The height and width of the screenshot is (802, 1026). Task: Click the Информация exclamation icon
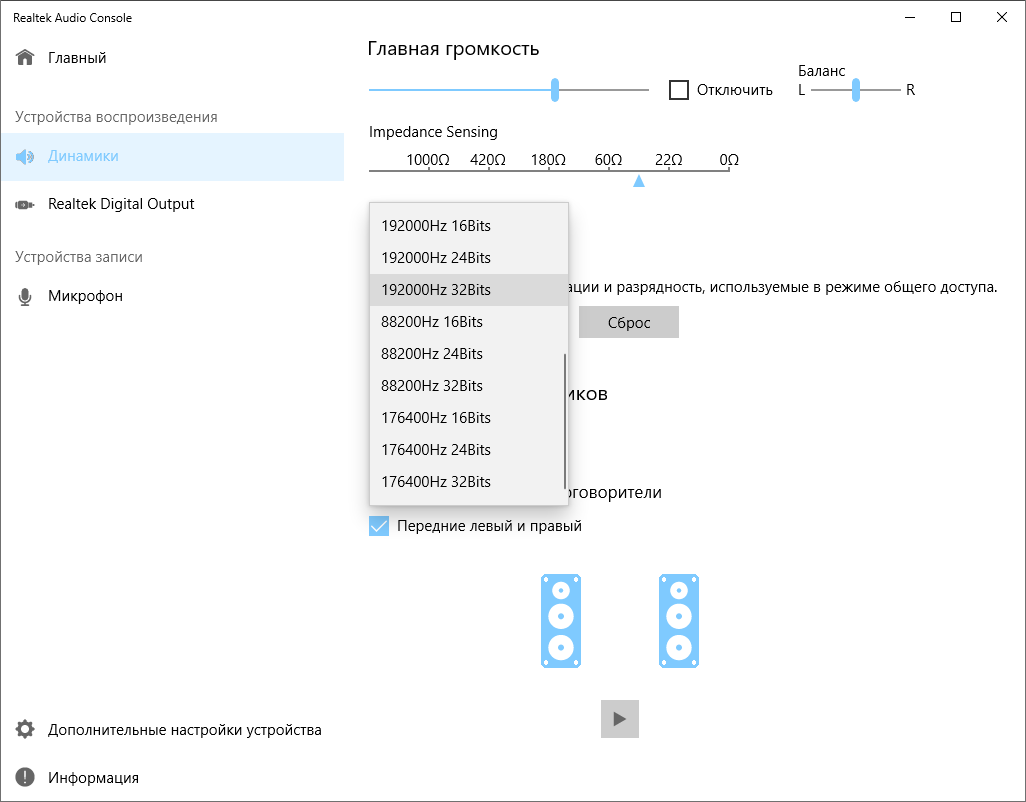click(25, 778)
